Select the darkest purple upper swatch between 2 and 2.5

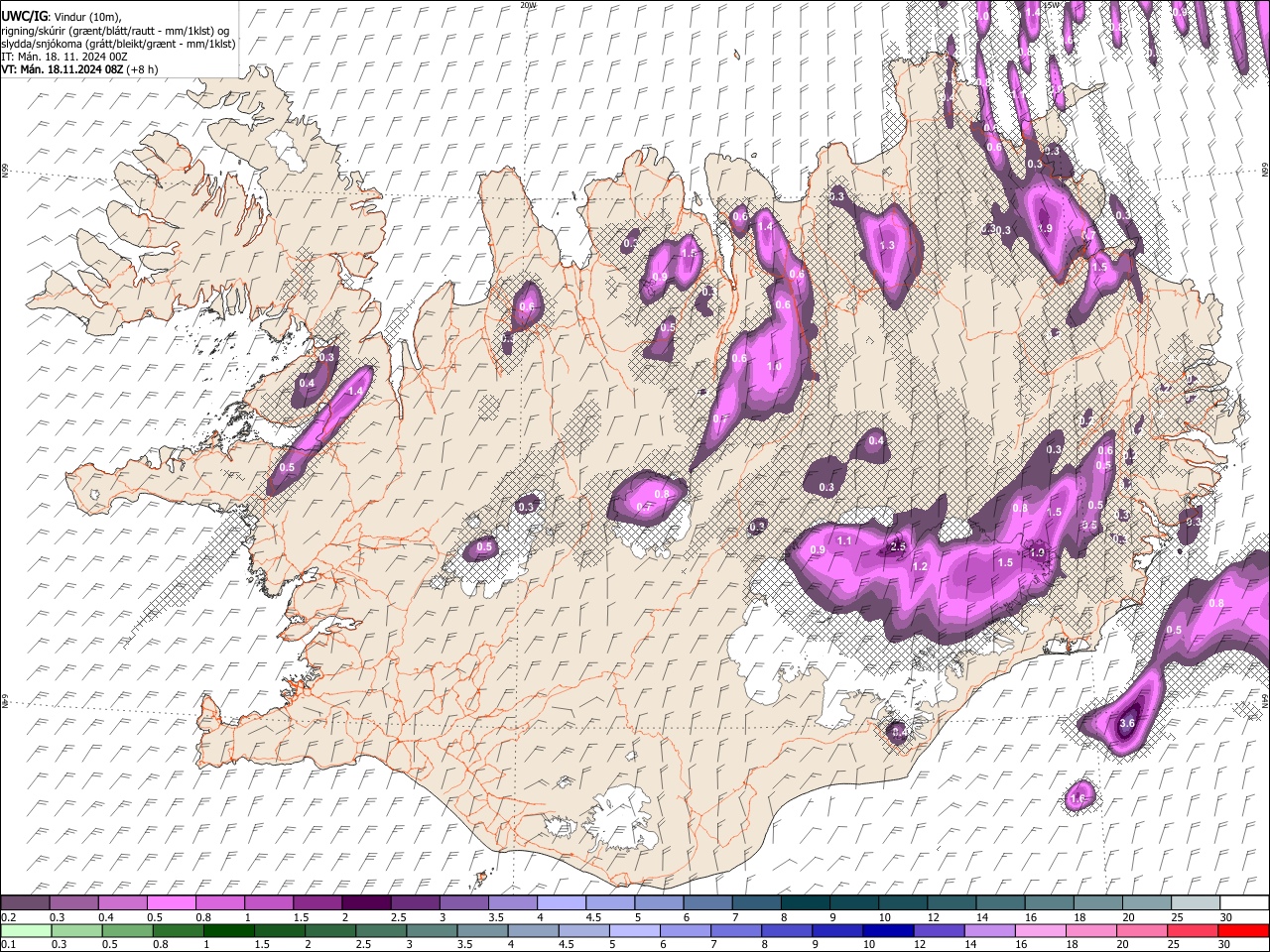point(366,903)
